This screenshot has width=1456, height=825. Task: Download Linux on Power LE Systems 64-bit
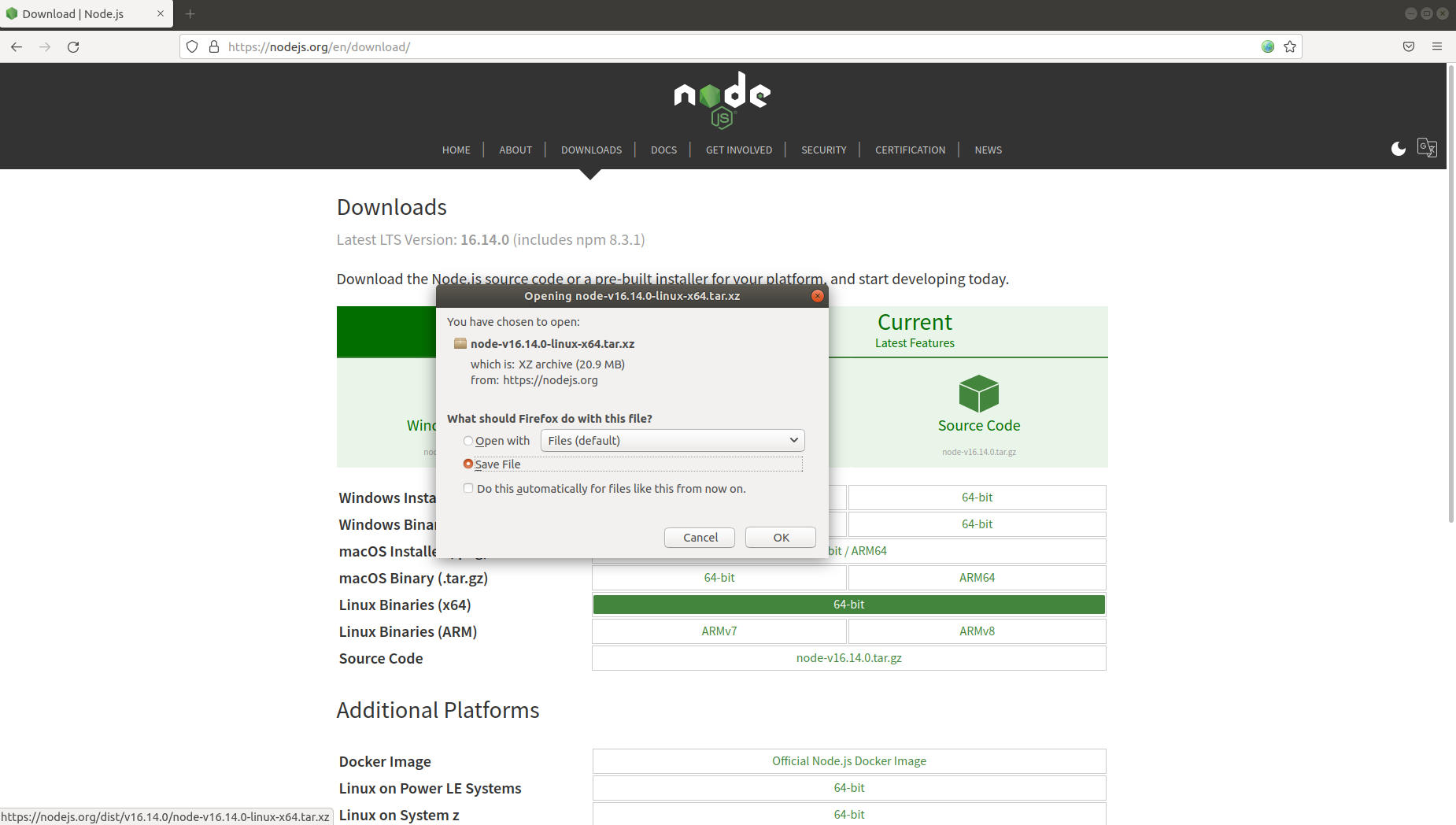[848, 788]
